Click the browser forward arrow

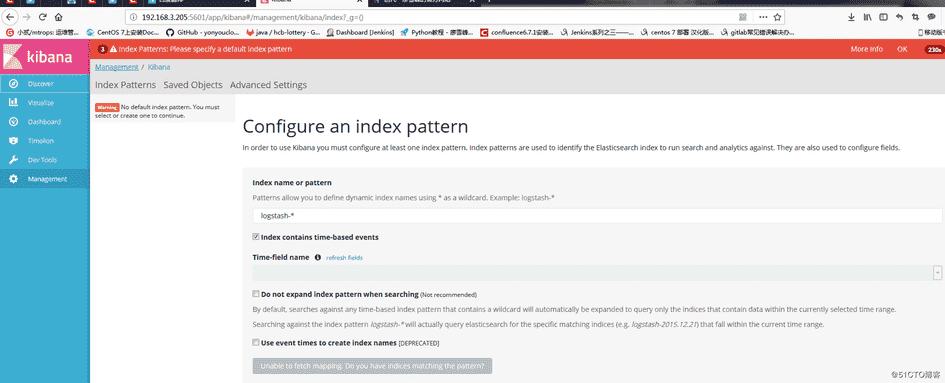(27, 17)
